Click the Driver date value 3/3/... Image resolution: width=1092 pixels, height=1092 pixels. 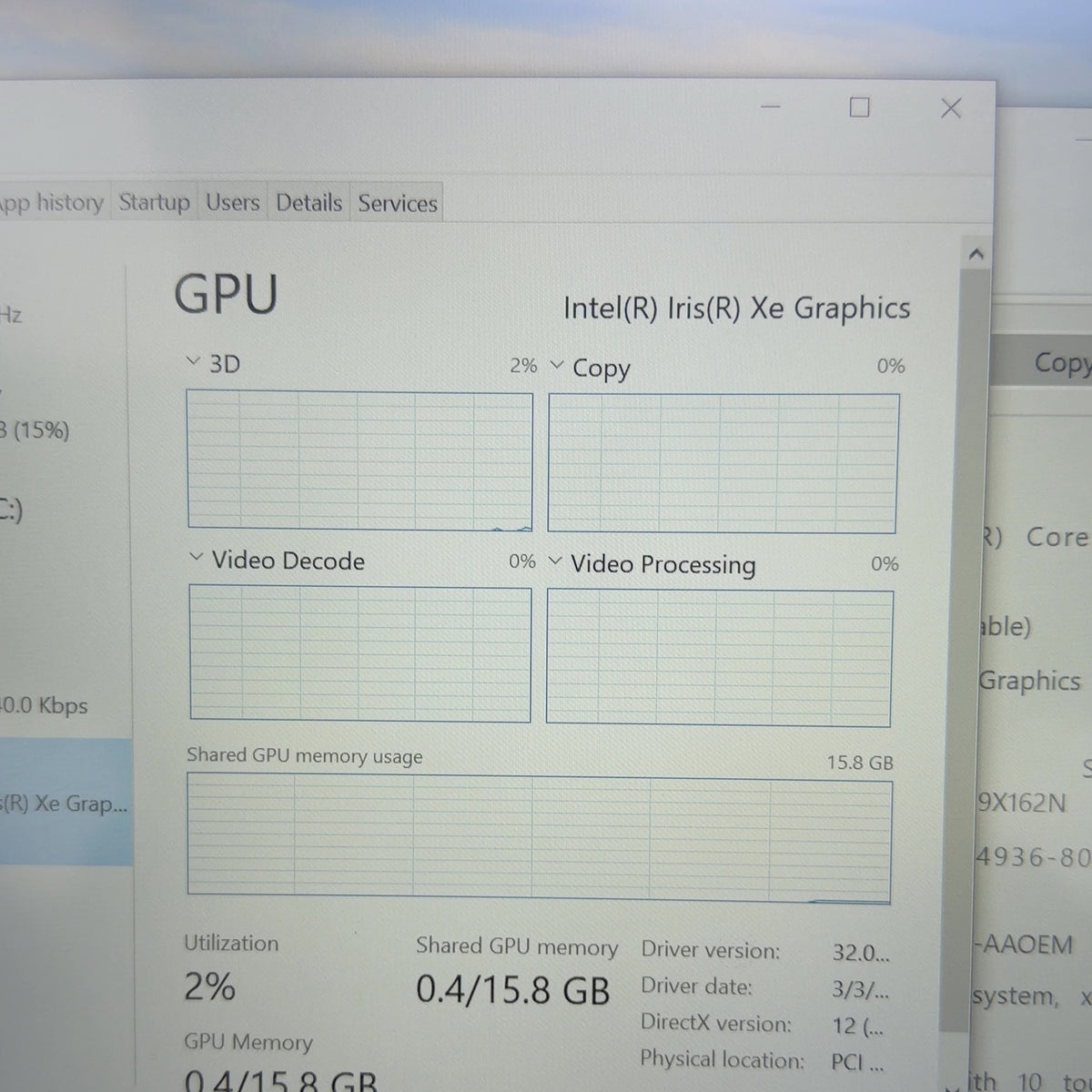(x=861, y=989)
